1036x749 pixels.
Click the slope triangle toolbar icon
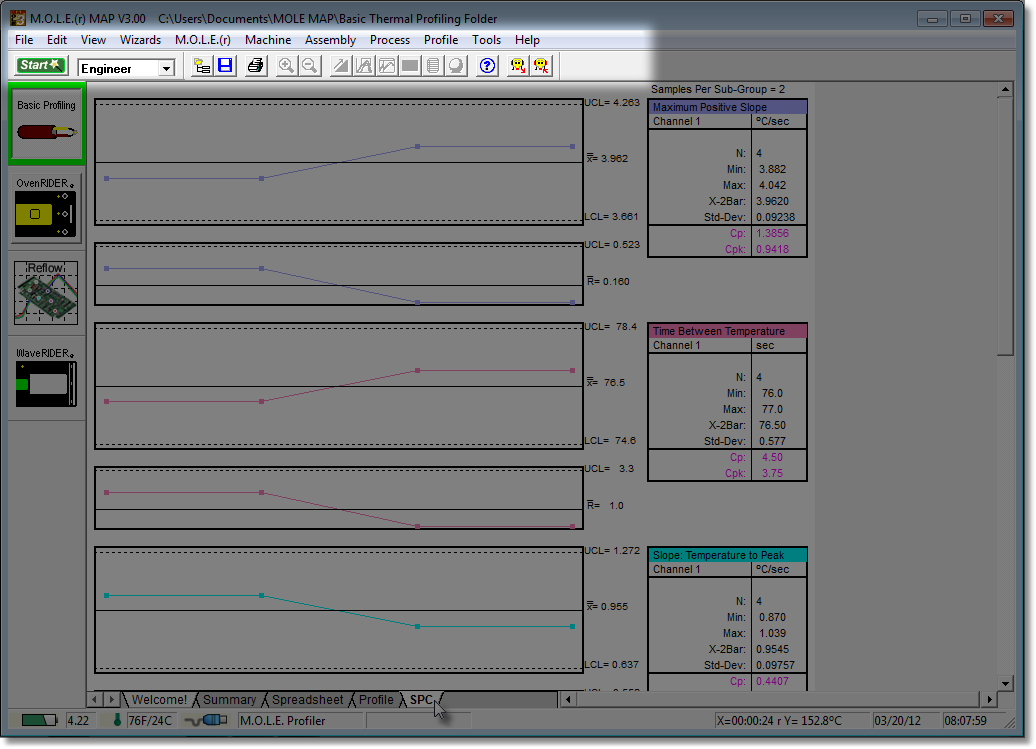pos(340,66)
